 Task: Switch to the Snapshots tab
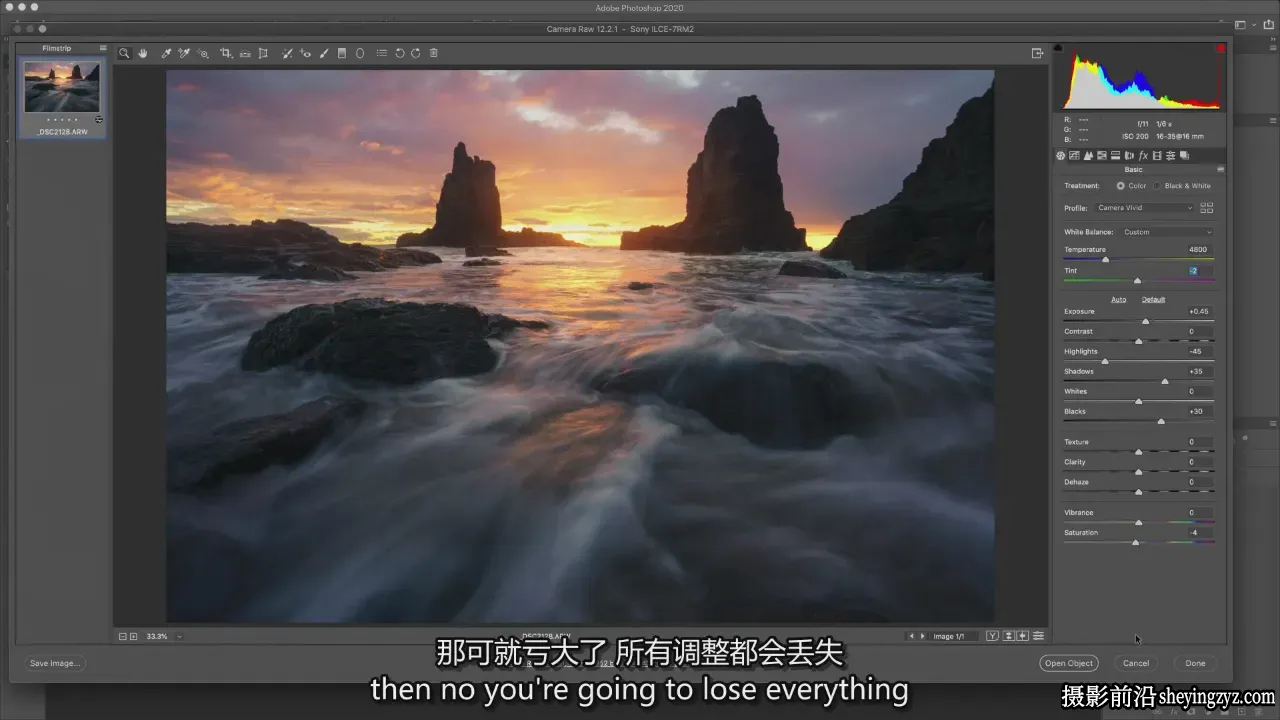coord(1184,156)
